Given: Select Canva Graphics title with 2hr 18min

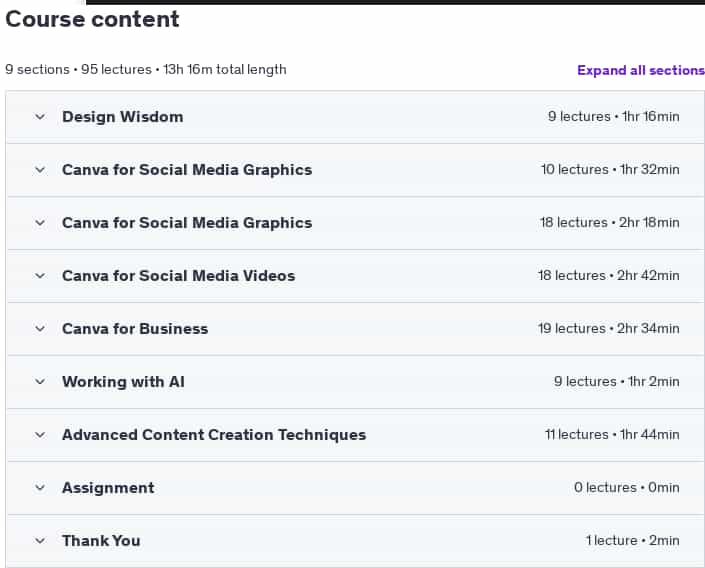Looking at the screenshot, I should pos(187,223).
